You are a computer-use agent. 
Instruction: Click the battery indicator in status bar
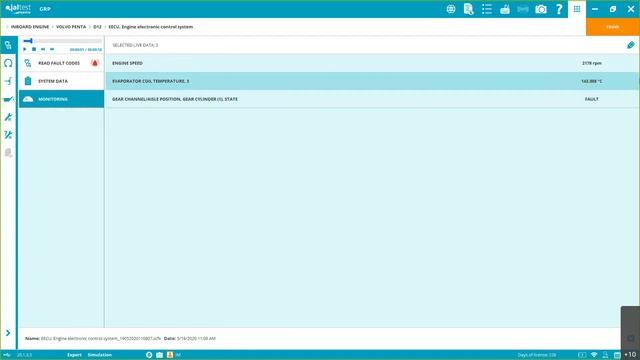[x=582, y=355]
